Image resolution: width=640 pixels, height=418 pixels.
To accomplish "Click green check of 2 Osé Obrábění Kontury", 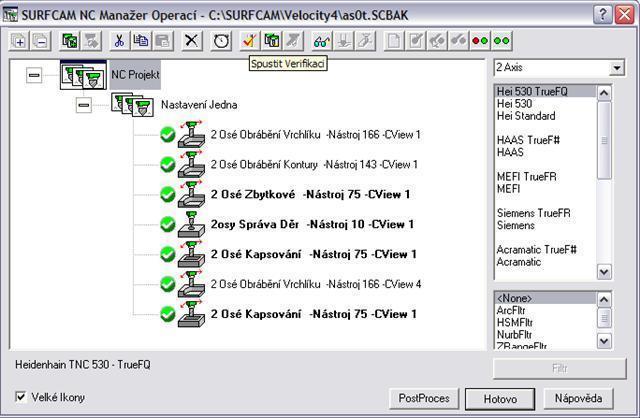I will [168, 165].
